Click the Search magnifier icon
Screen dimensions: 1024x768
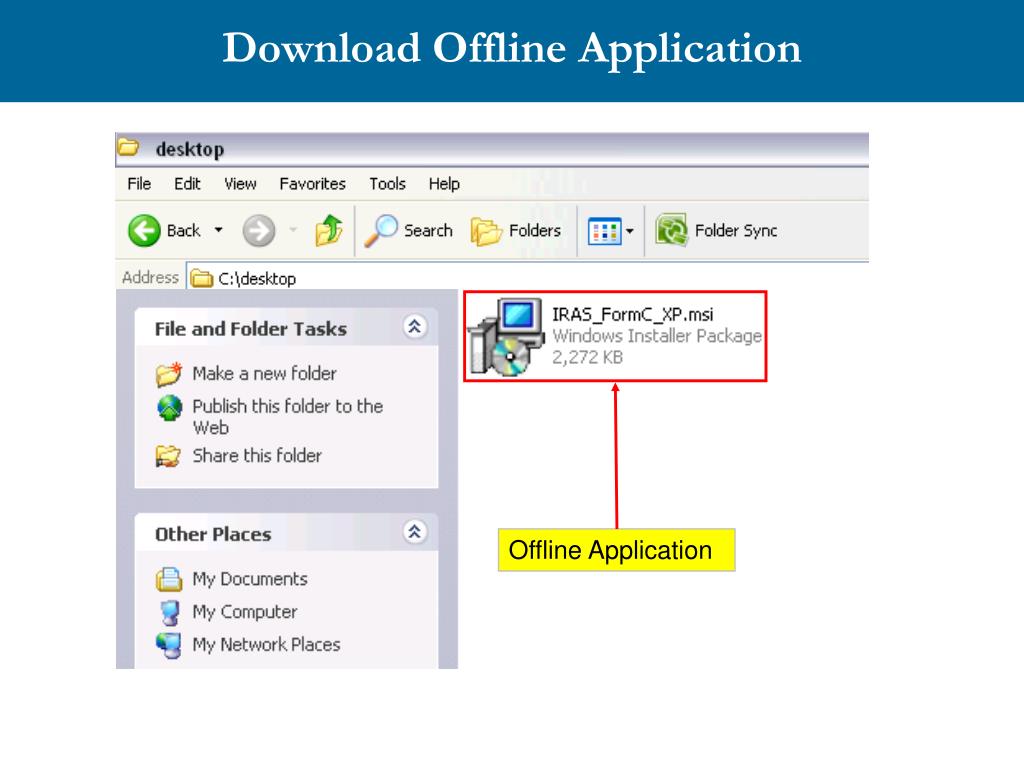point(381,231)
